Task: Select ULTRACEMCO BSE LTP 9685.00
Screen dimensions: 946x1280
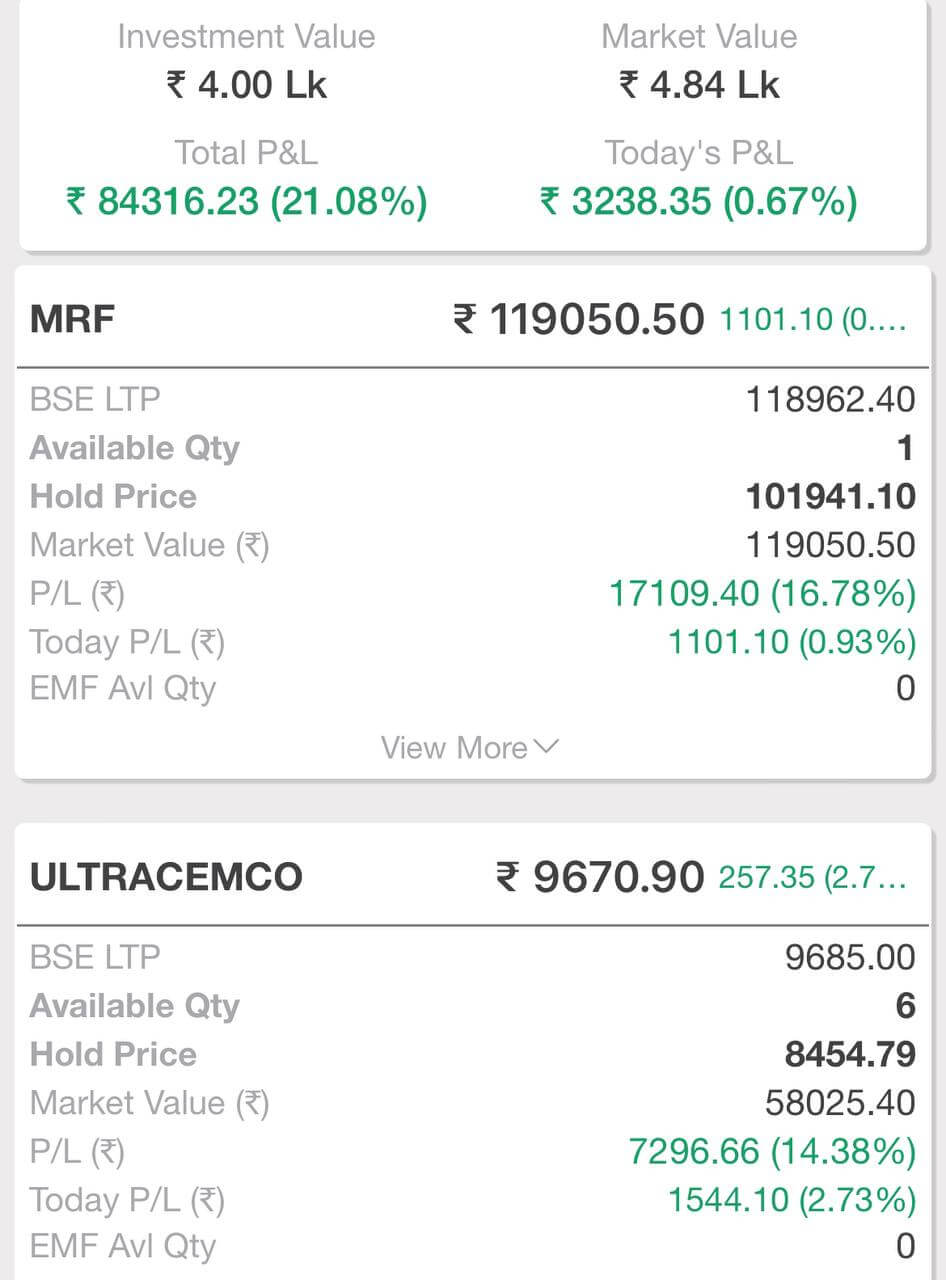Action: 850,958
